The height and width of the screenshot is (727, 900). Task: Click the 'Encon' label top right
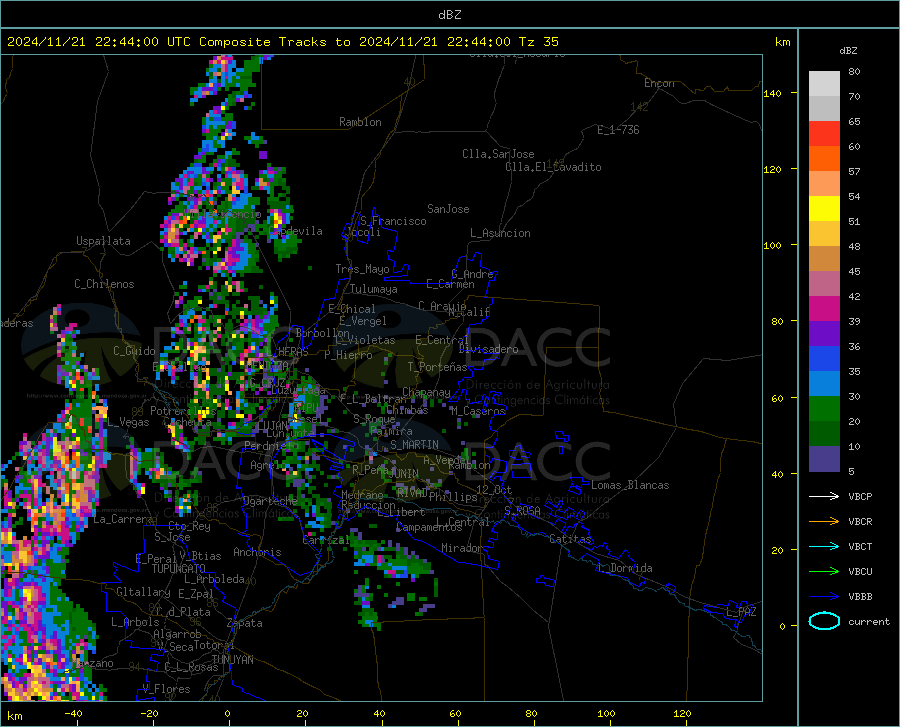pyautogui.click(x=659, y=83)
